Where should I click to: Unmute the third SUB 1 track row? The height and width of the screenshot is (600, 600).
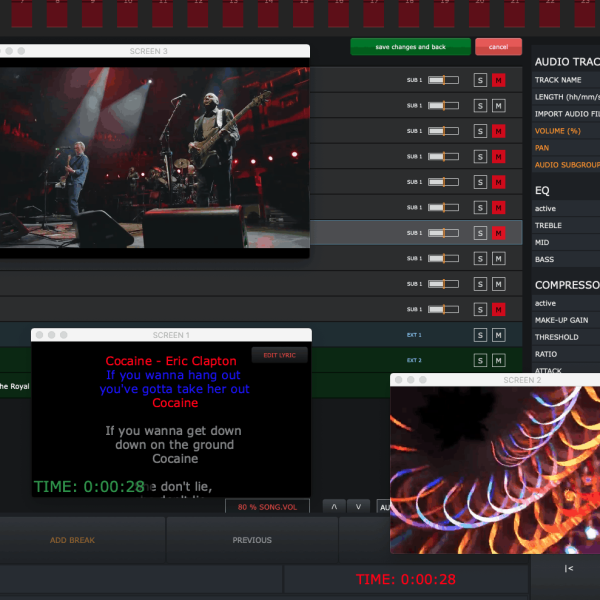(x=498, y=131)
